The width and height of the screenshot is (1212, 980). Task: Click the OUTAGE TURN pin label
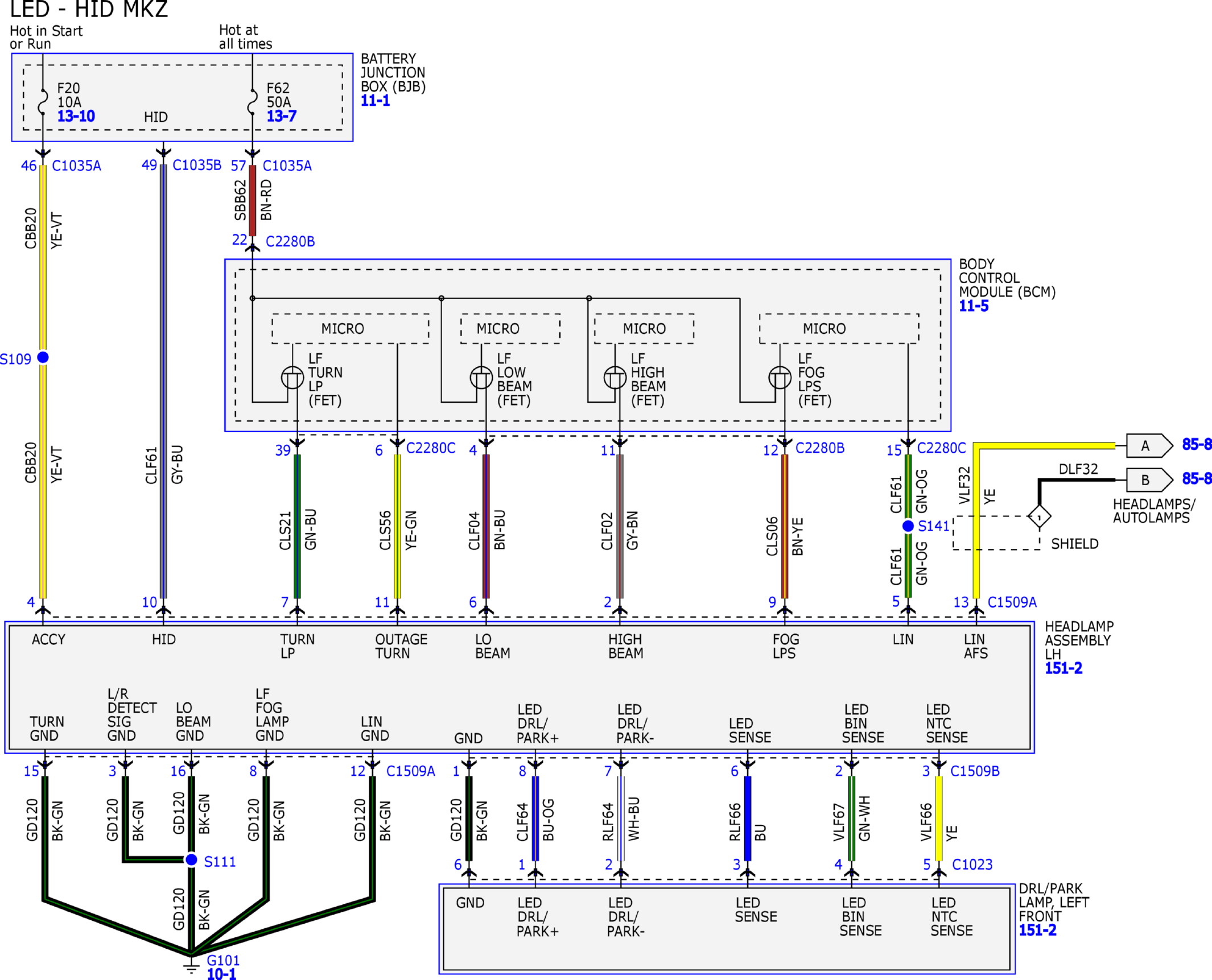tap(401, 646)
